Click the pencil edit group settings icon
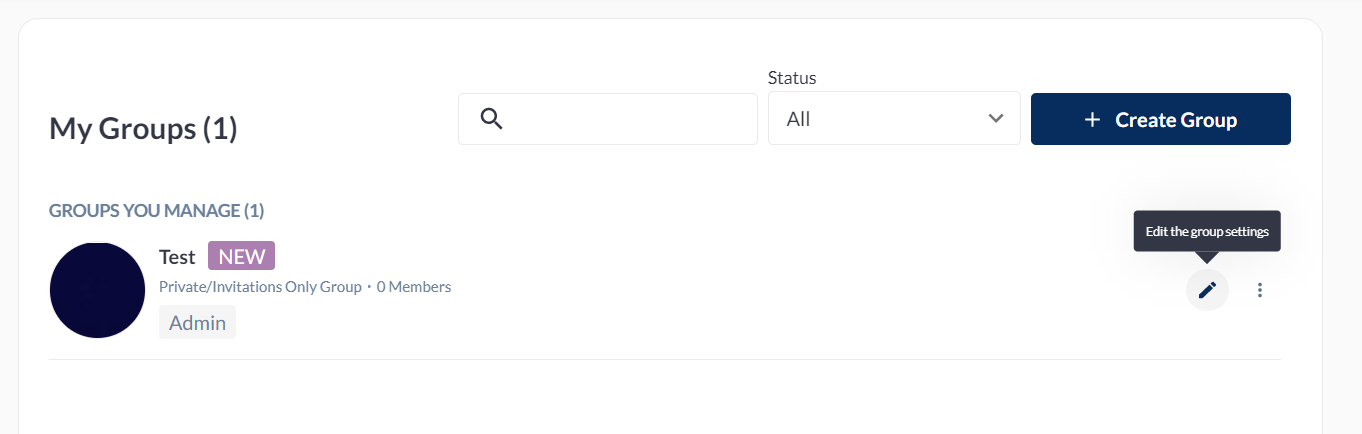 coord(1207,290)
